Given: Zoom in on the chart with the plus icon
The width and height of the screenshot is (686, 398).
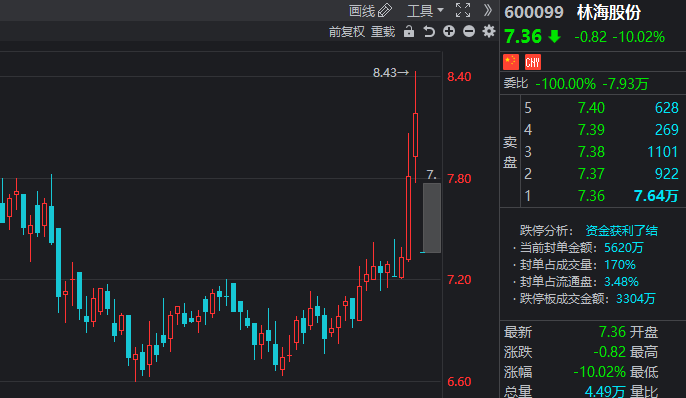Looking at the screenshot, I should point(449,31).
